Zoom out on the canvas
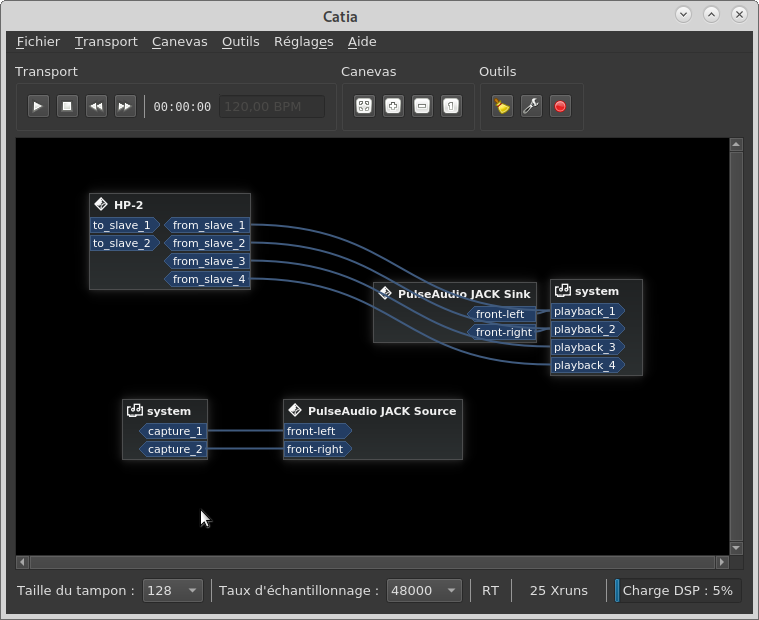 (x=422, y=106)
